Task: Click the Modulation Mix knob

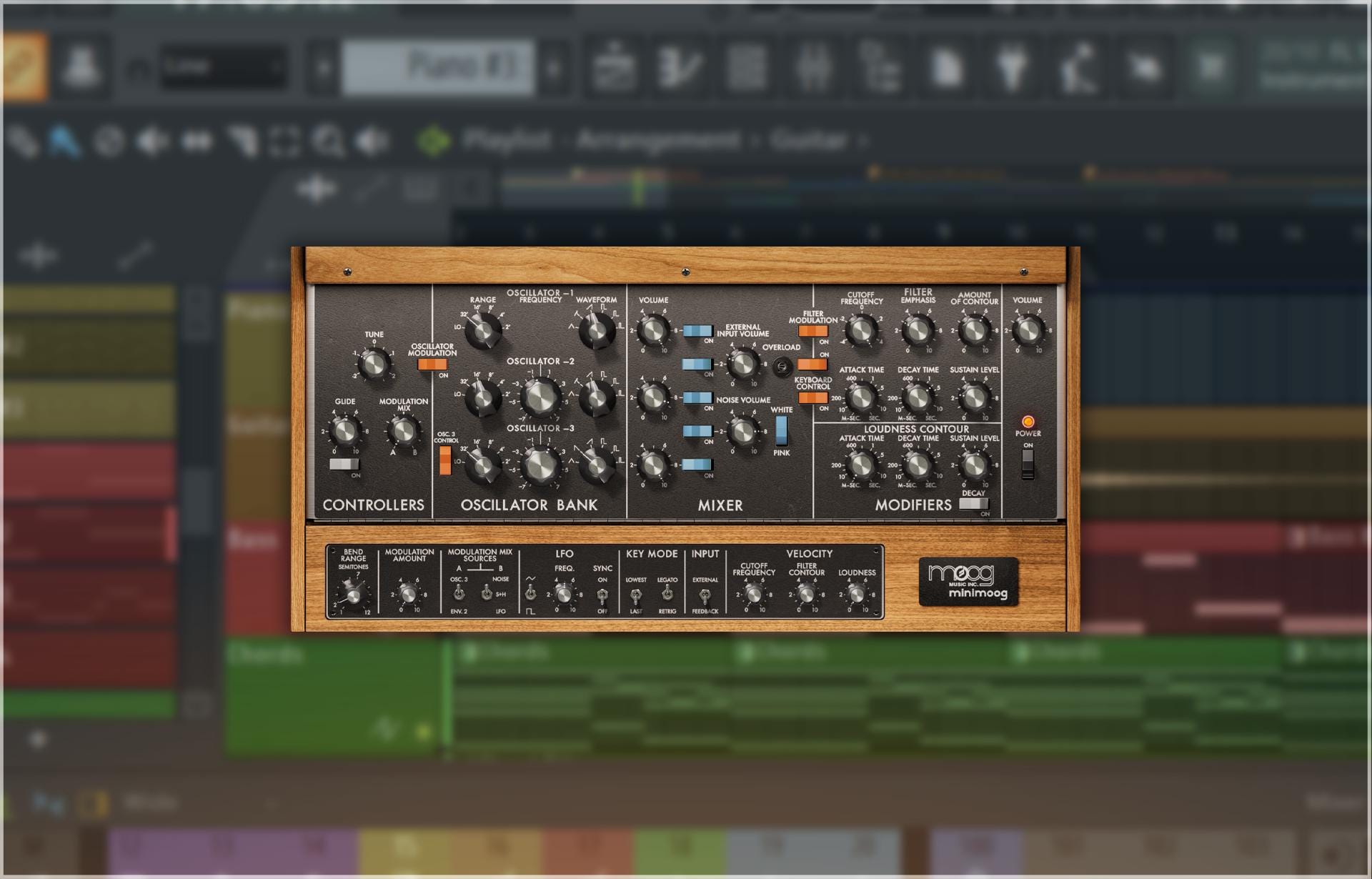Action: coord(403,430)
